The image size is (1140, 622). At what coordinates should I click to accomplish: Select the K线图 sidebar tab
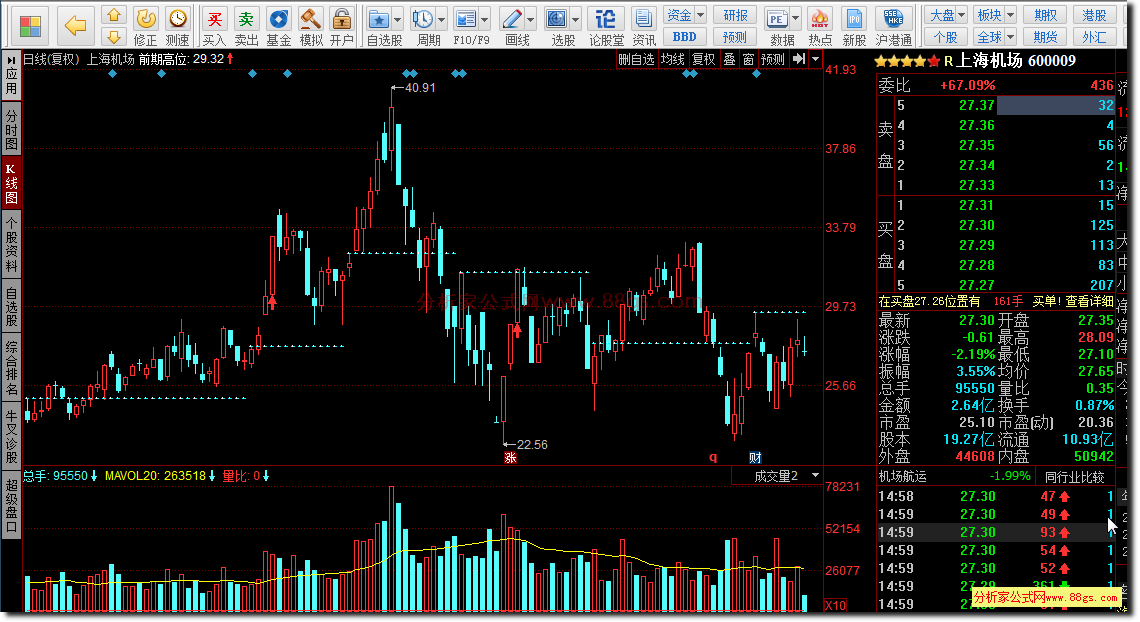click(11, 182)
